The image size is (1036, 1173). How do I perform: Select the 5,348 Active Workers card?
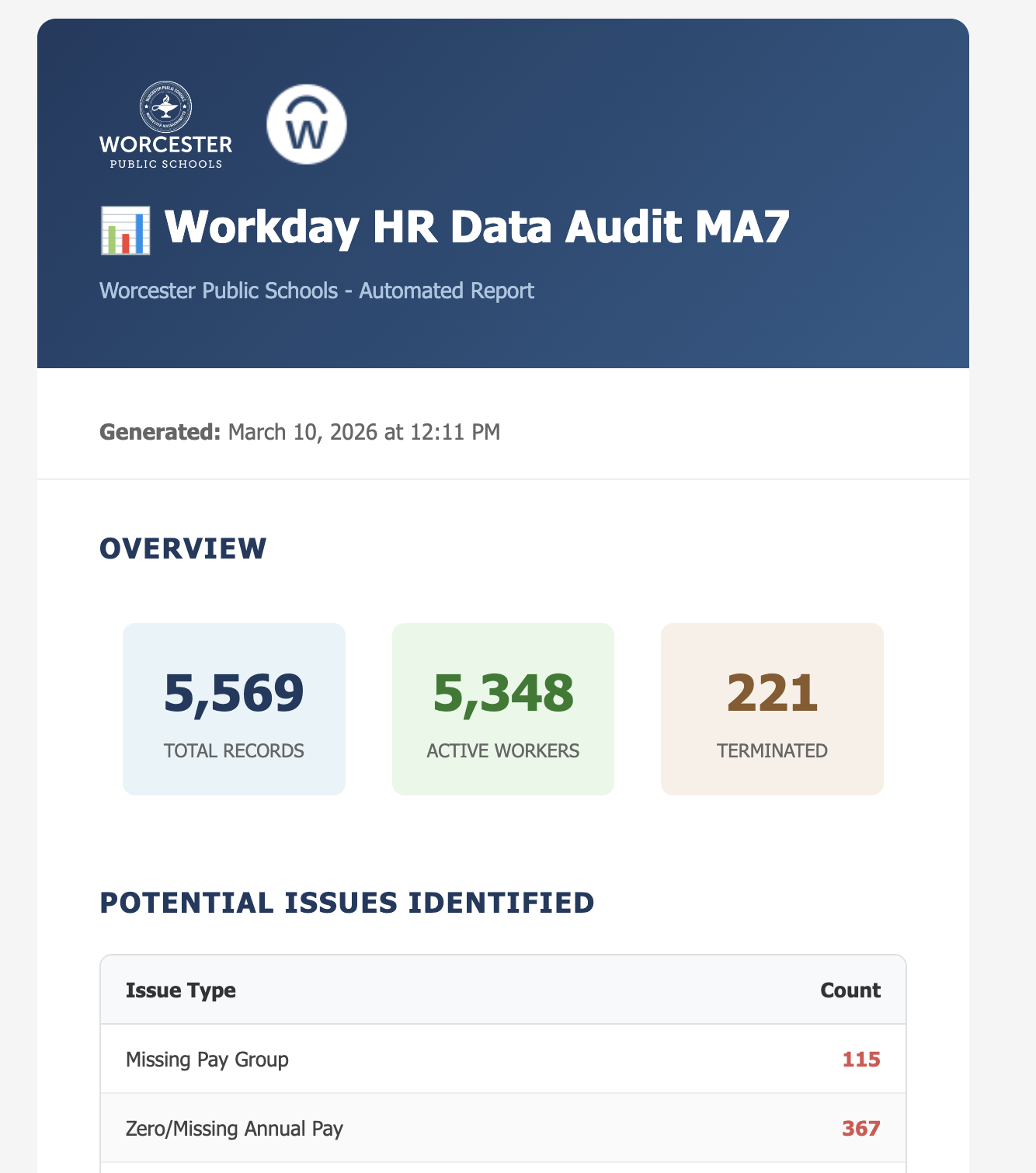[x=502, y=709]
